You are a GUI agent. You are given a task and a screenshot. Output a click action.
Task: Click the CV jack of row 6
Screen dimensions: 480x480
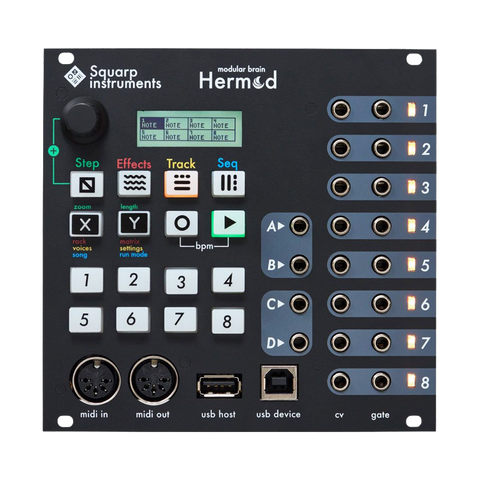[340, 303]
